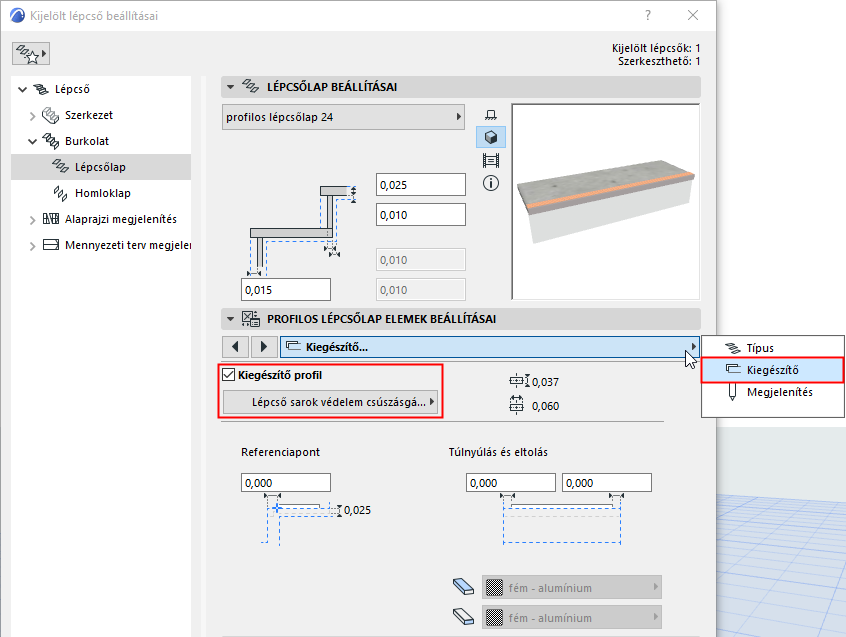
Task: Click the Alaprajzi megjelenítés floor plan icon
Action: coord(51,219)
